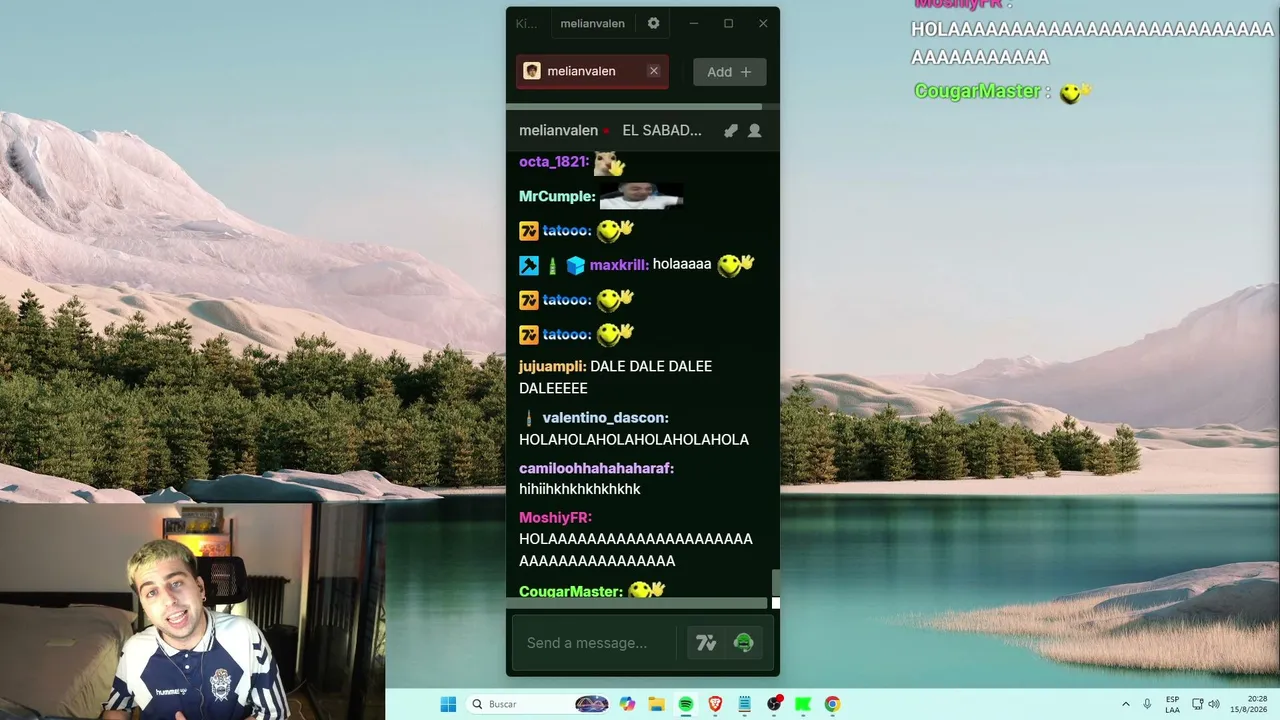Image resolution: width=1280 pixels, height=720 pixels.
Task: Click username CougarMaster in chat window
Action: (x=570, y=591)
